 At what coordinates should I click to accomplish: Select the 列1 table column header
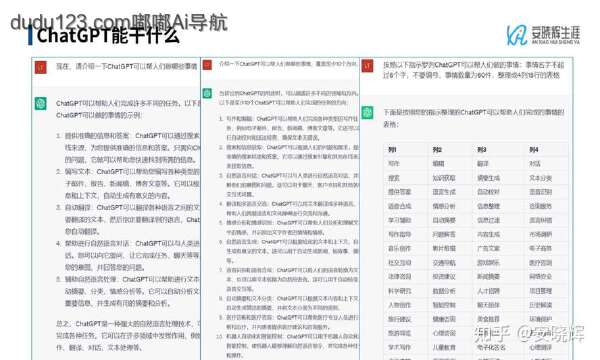click(x=392, y=150)
